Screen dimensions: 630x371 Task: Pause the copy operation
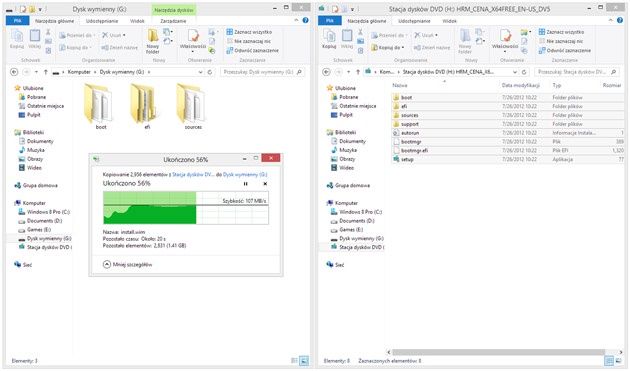point(245,184)
